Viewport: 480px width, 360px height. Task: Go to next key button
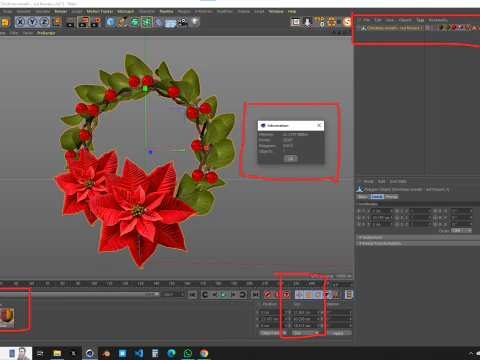243,295
